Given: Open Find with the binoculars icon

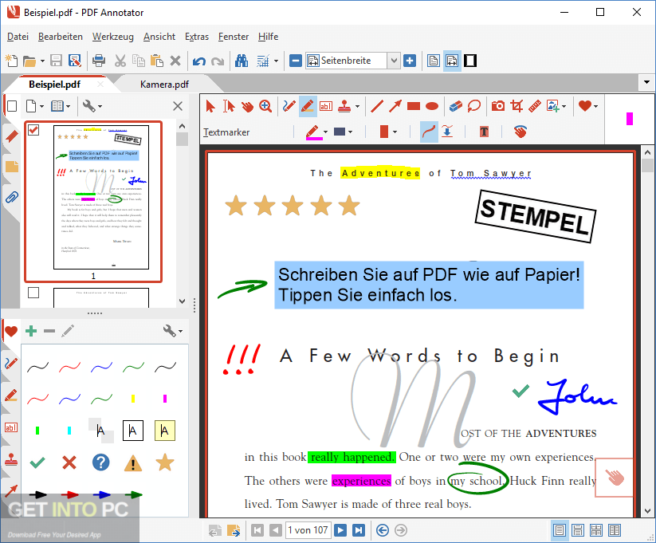Looking at the screenshot, I should point(241,61).
